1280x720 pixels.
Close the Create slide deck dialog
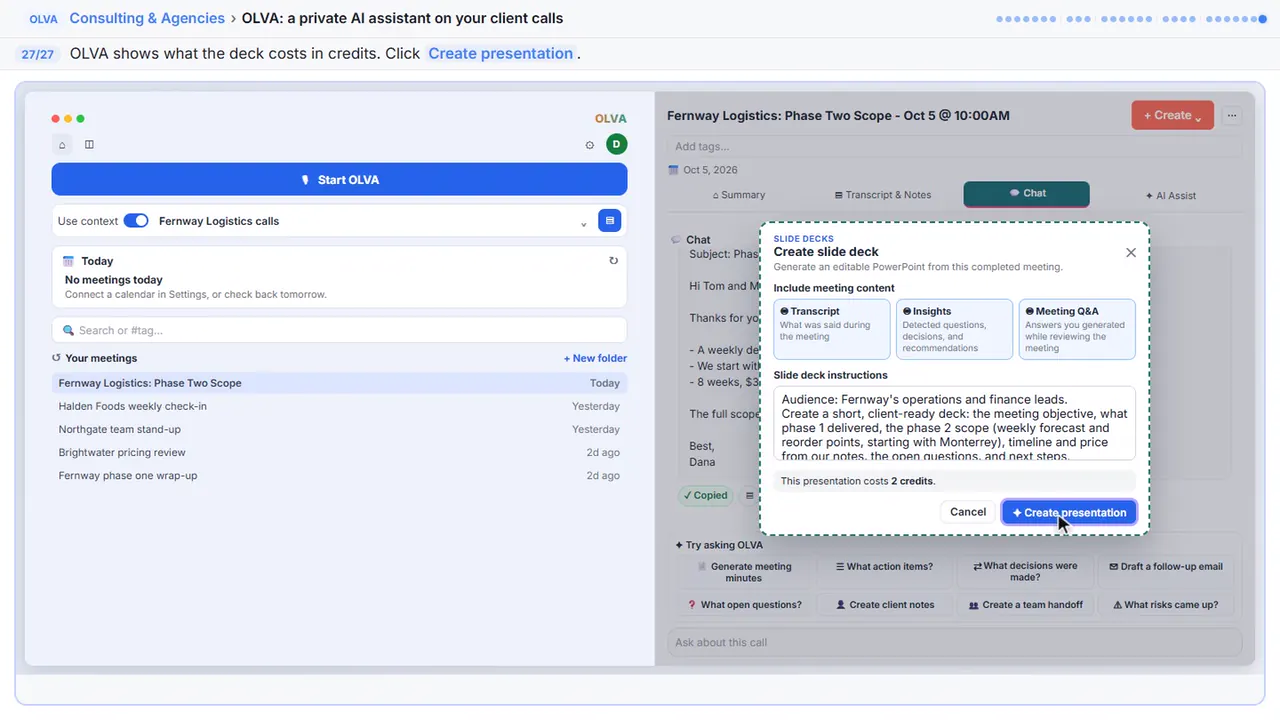pos(1131,253)
